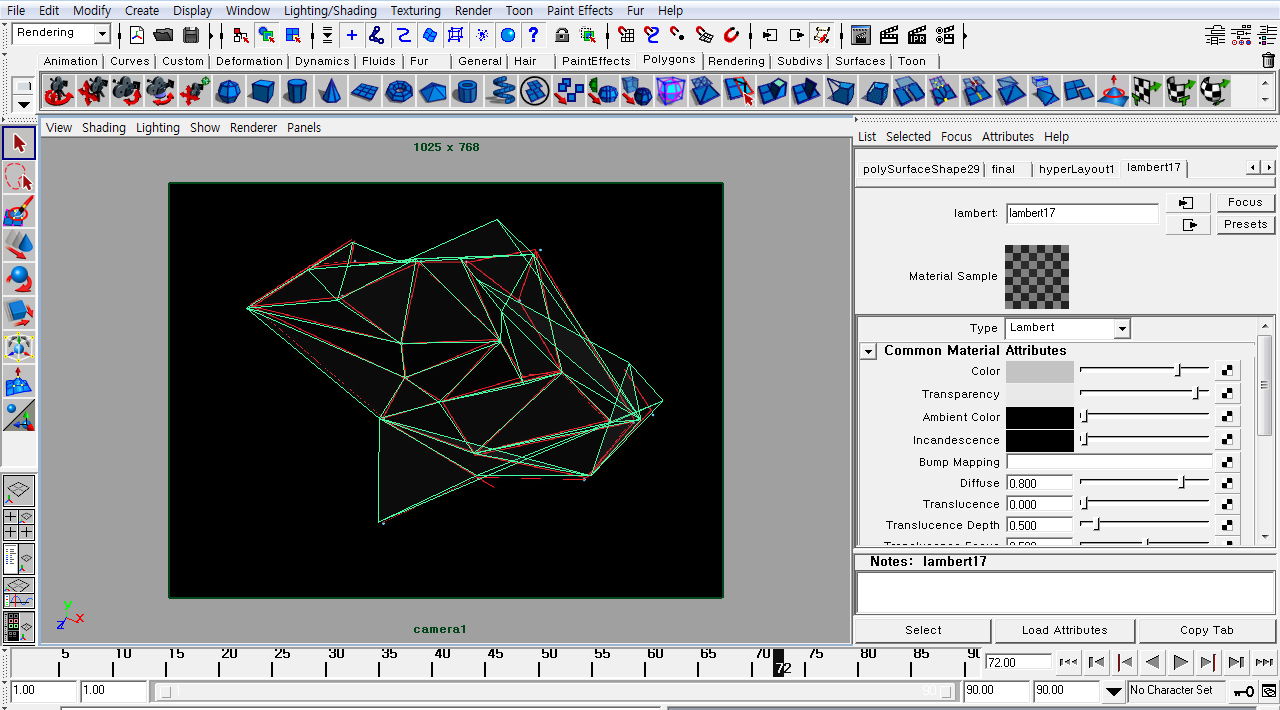The width and height of the screenshot is (1280, 710).
Task: Click the current frame marker at 72
Action: [x=780, y=662]
